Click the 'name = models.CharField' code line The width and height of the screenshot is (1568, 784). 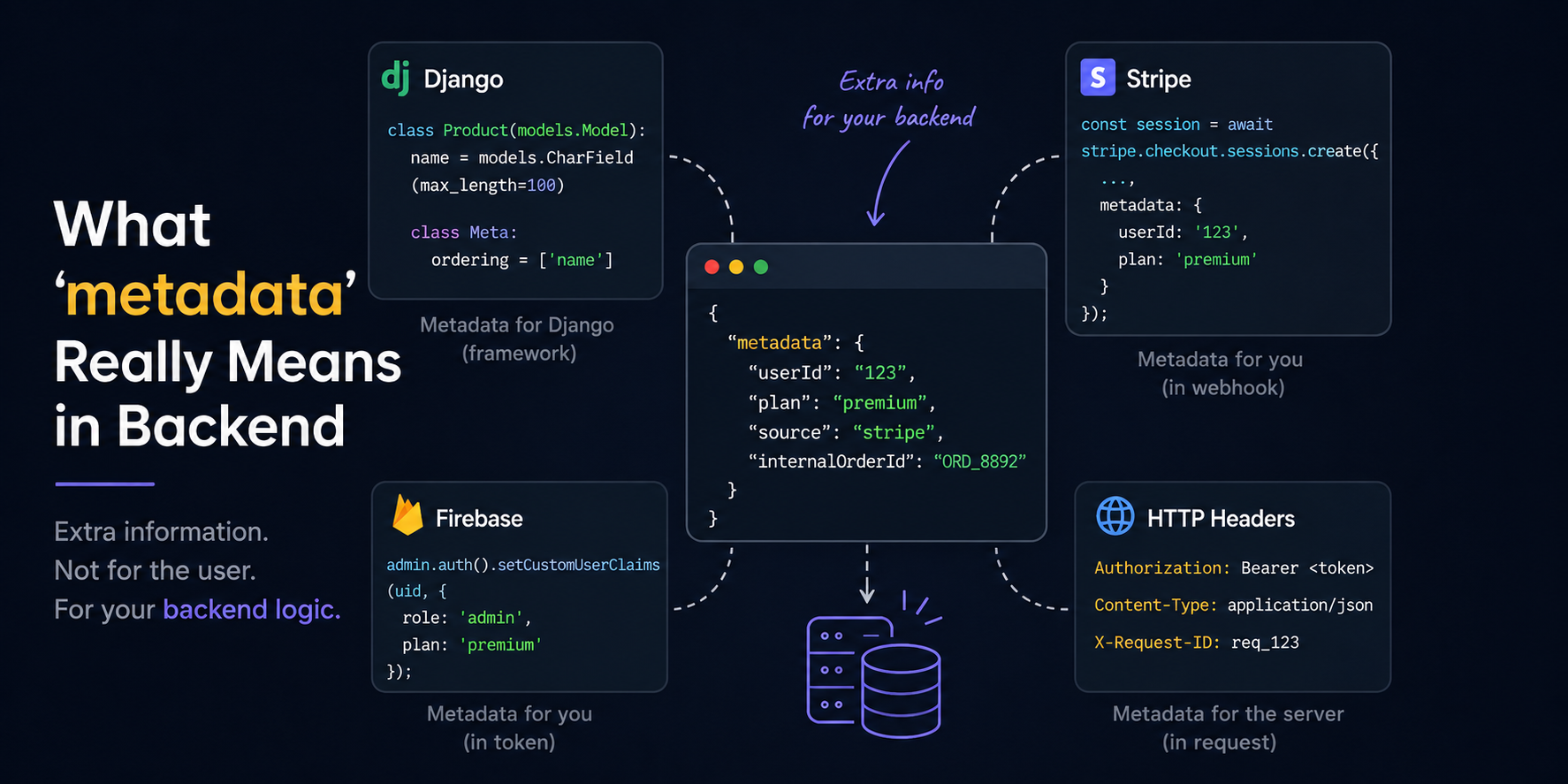521,157
